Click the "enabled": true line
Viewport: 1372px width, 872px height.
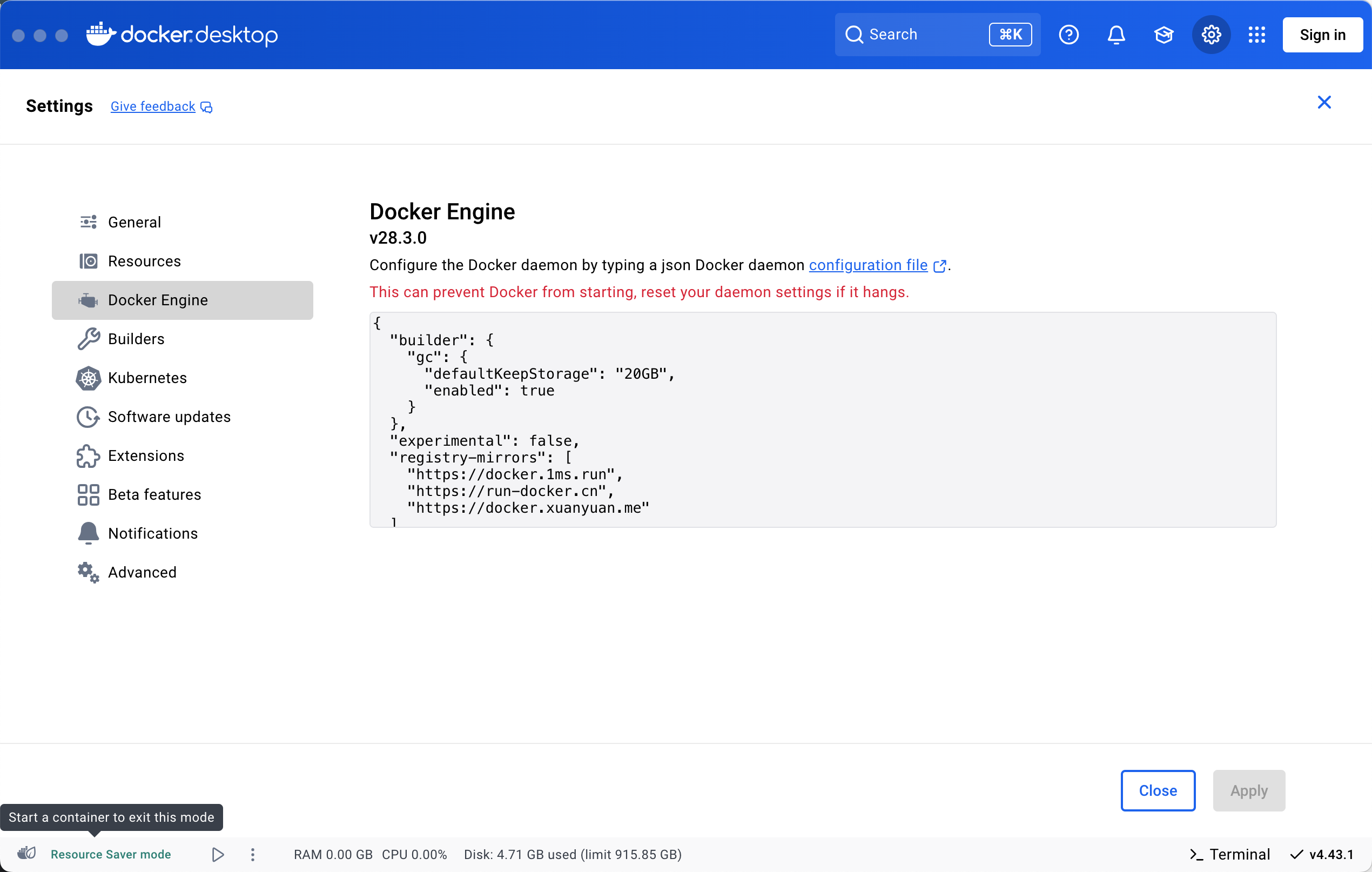489,391
